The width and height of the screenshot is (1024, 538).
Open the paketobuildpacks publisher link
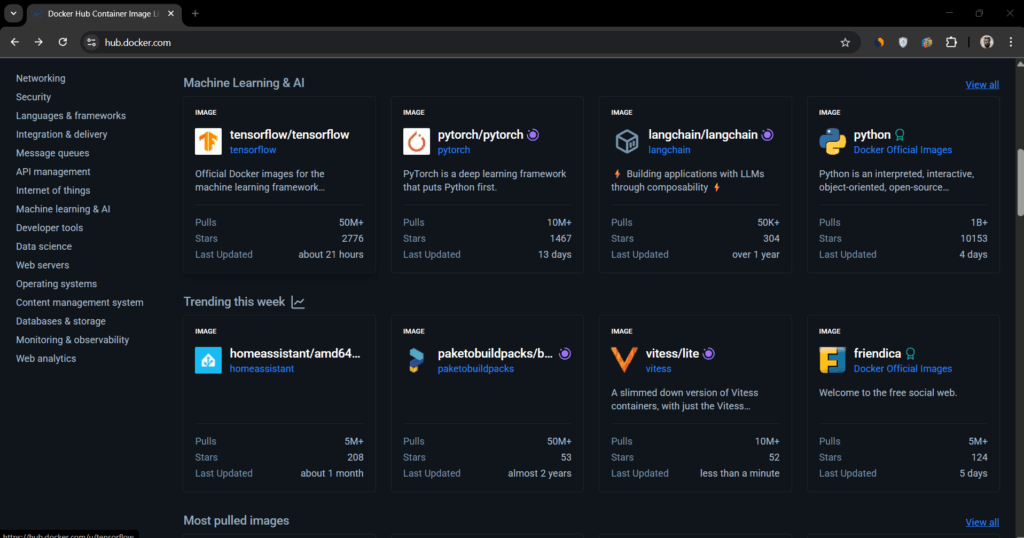point(475,369)
